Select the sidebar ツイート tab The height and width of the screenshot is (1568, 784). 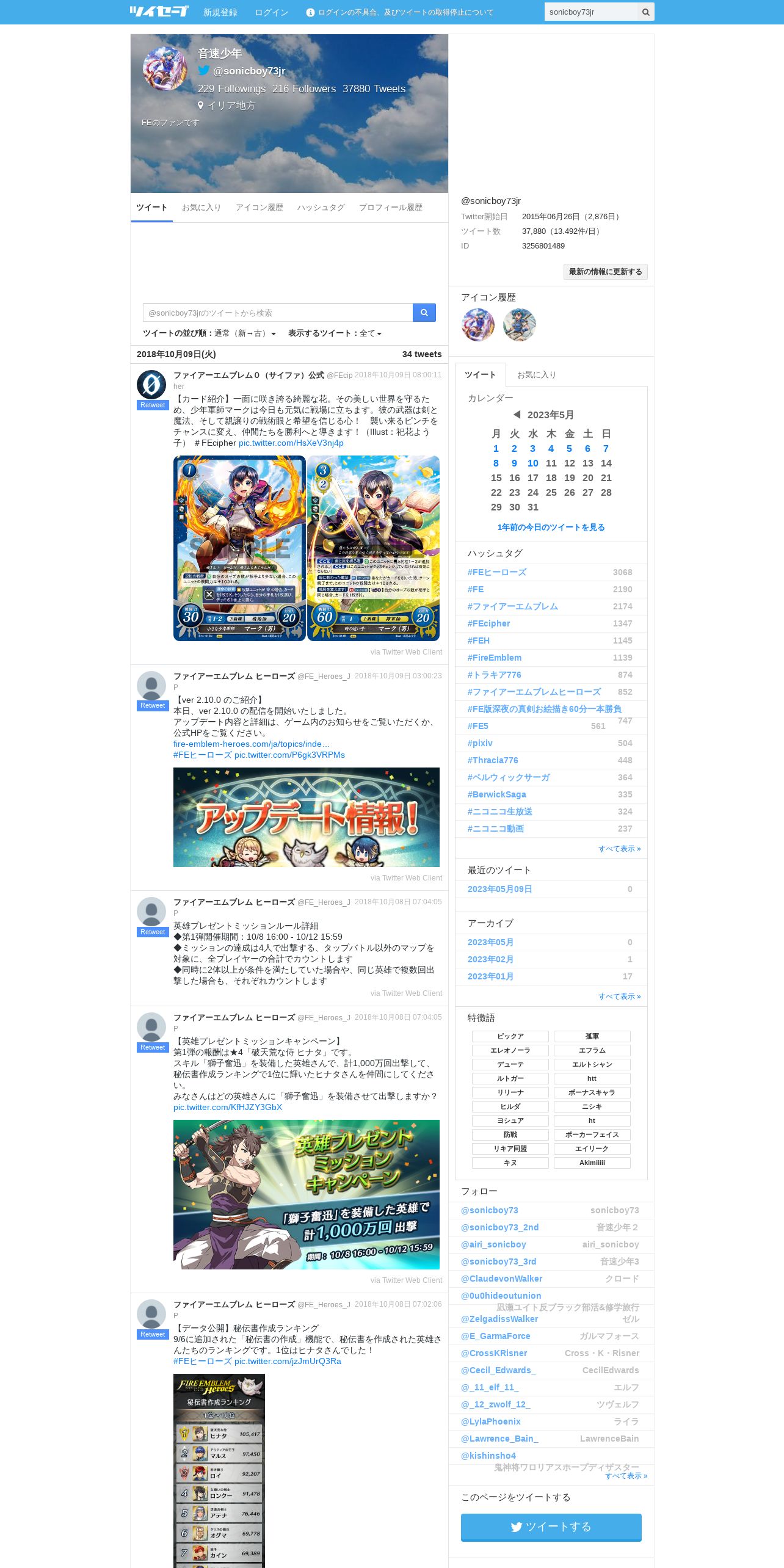point(481,375)
